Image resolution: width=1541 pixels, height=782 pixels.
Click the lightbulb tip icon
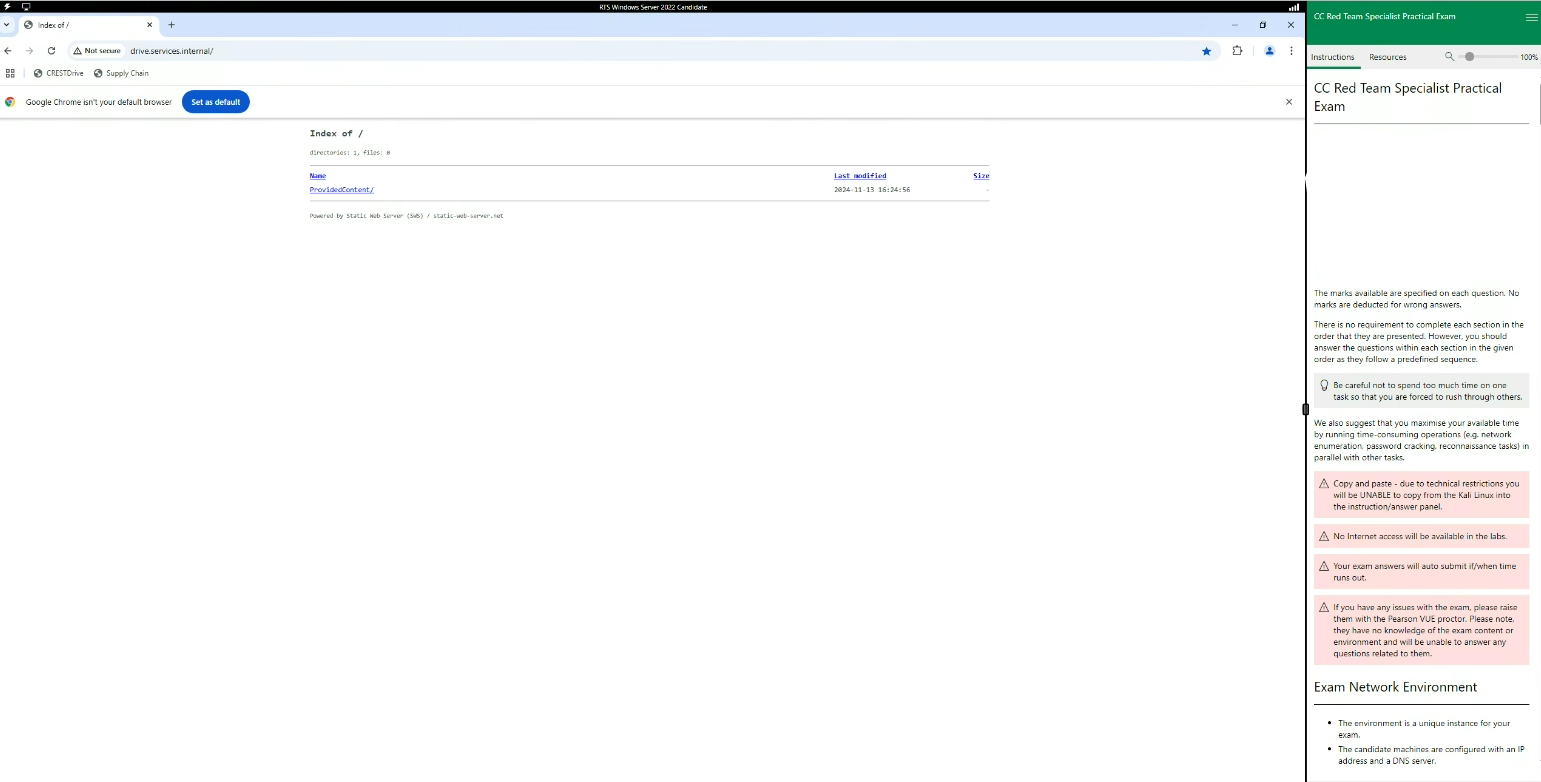click(1324, 385)
